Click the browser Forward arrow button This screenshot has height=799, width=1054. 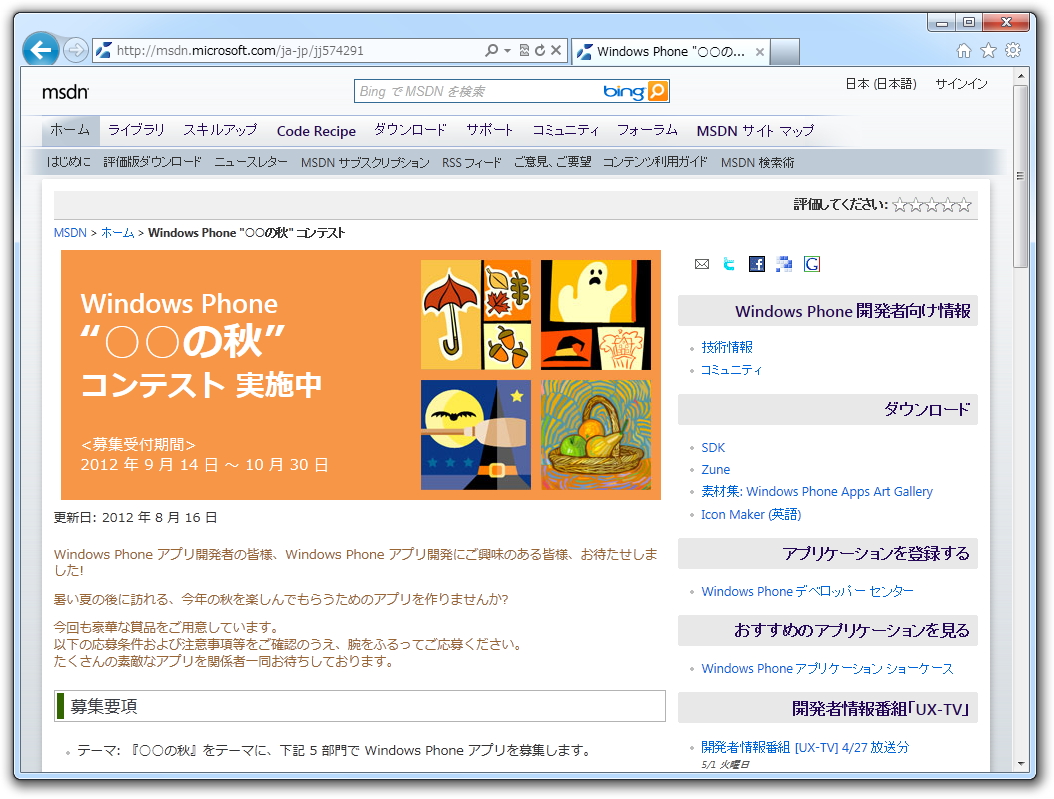pyautogui.click(x=76, y=50)
